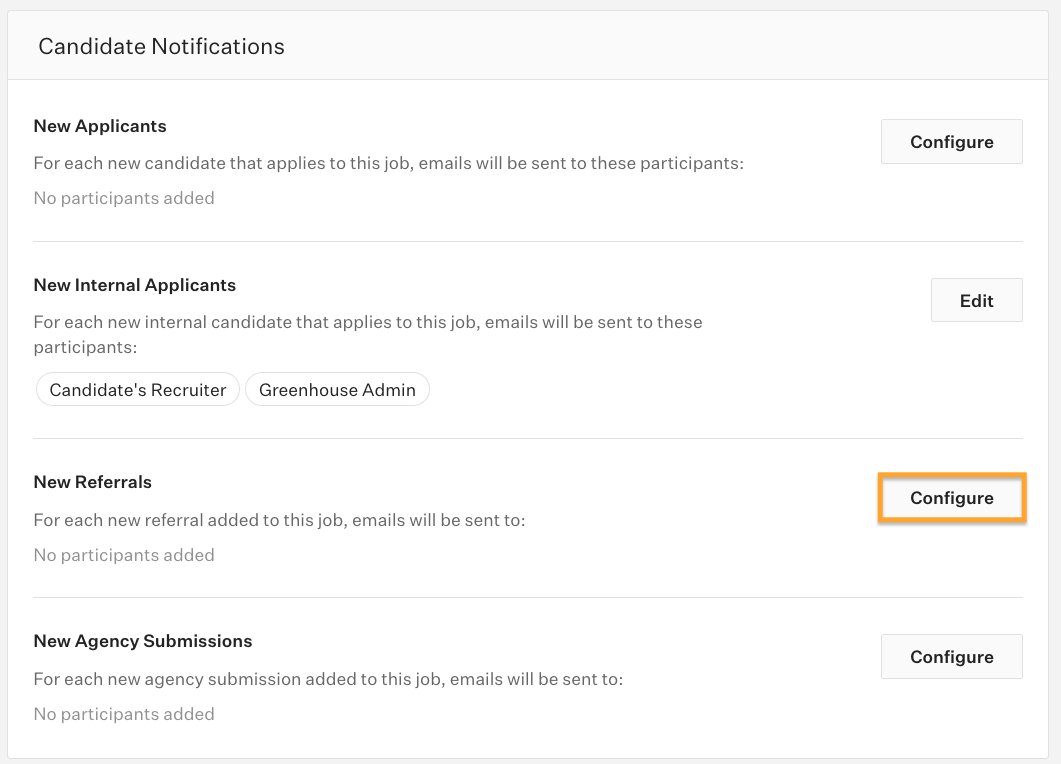The height and width of the screenshot is (764, 1061).
Task: Click Configure for New Applicants notifications
Action: [951, 142]
